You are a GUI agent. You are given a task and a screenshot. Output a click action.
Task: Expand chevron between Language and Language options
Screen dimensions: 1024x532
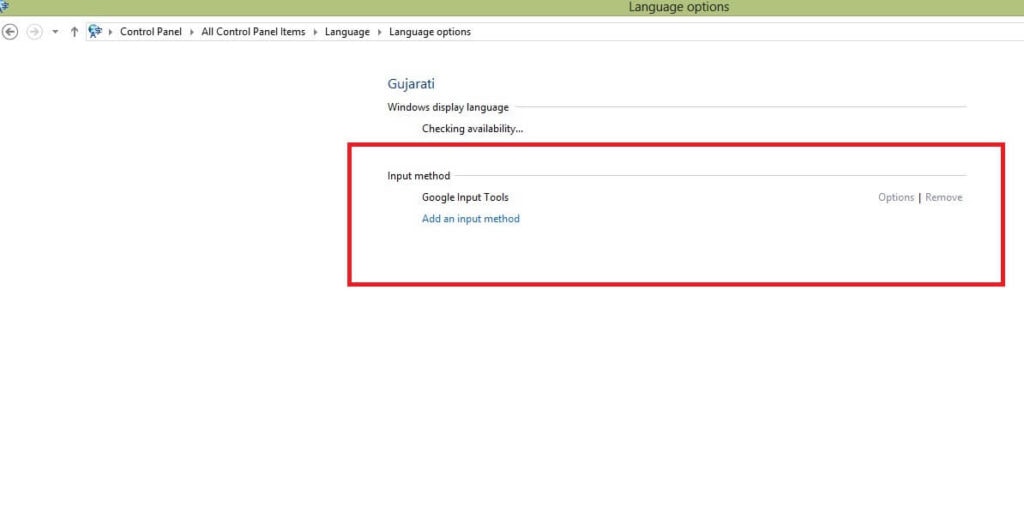tap(379, 32)
